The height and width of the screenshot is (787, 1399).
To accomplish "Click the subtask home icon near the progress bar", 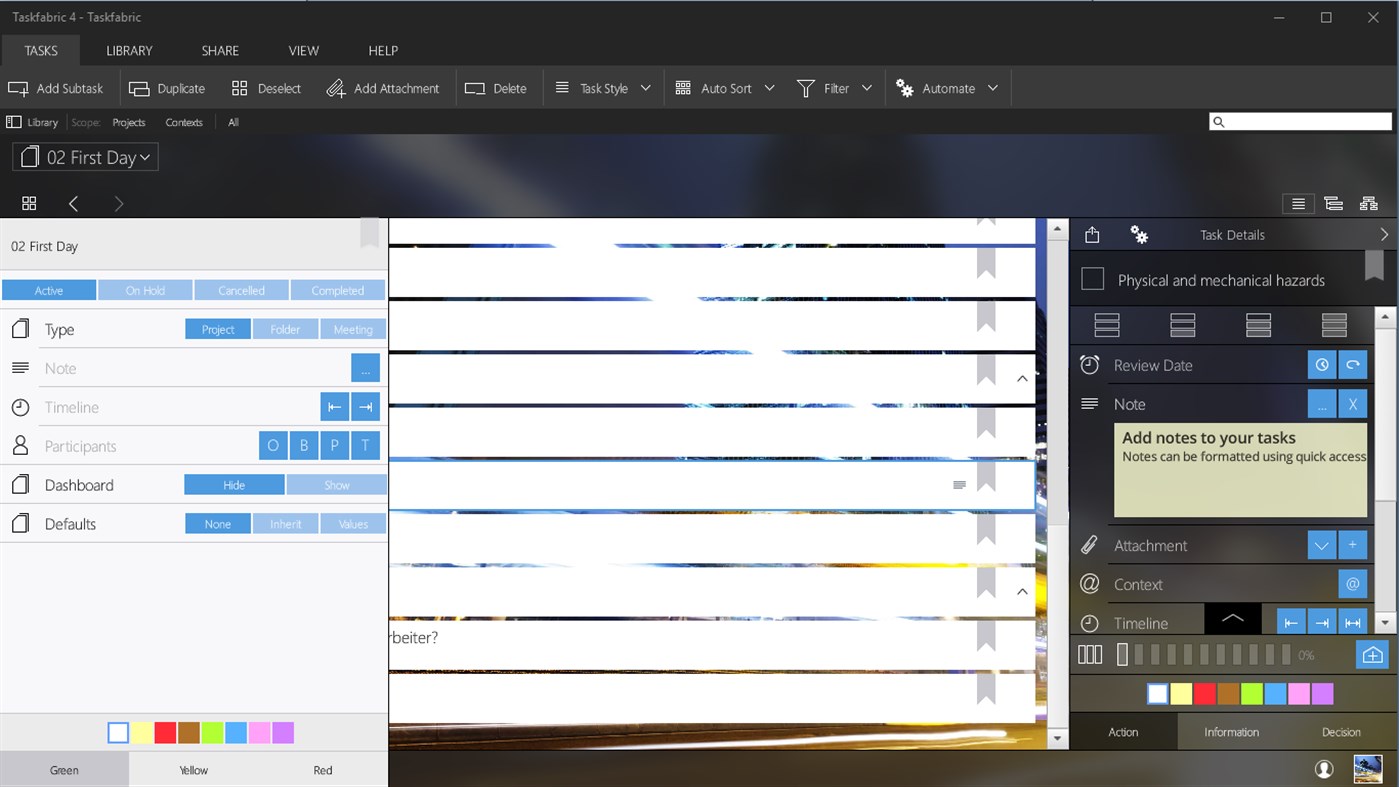I will pos(1371,654).
